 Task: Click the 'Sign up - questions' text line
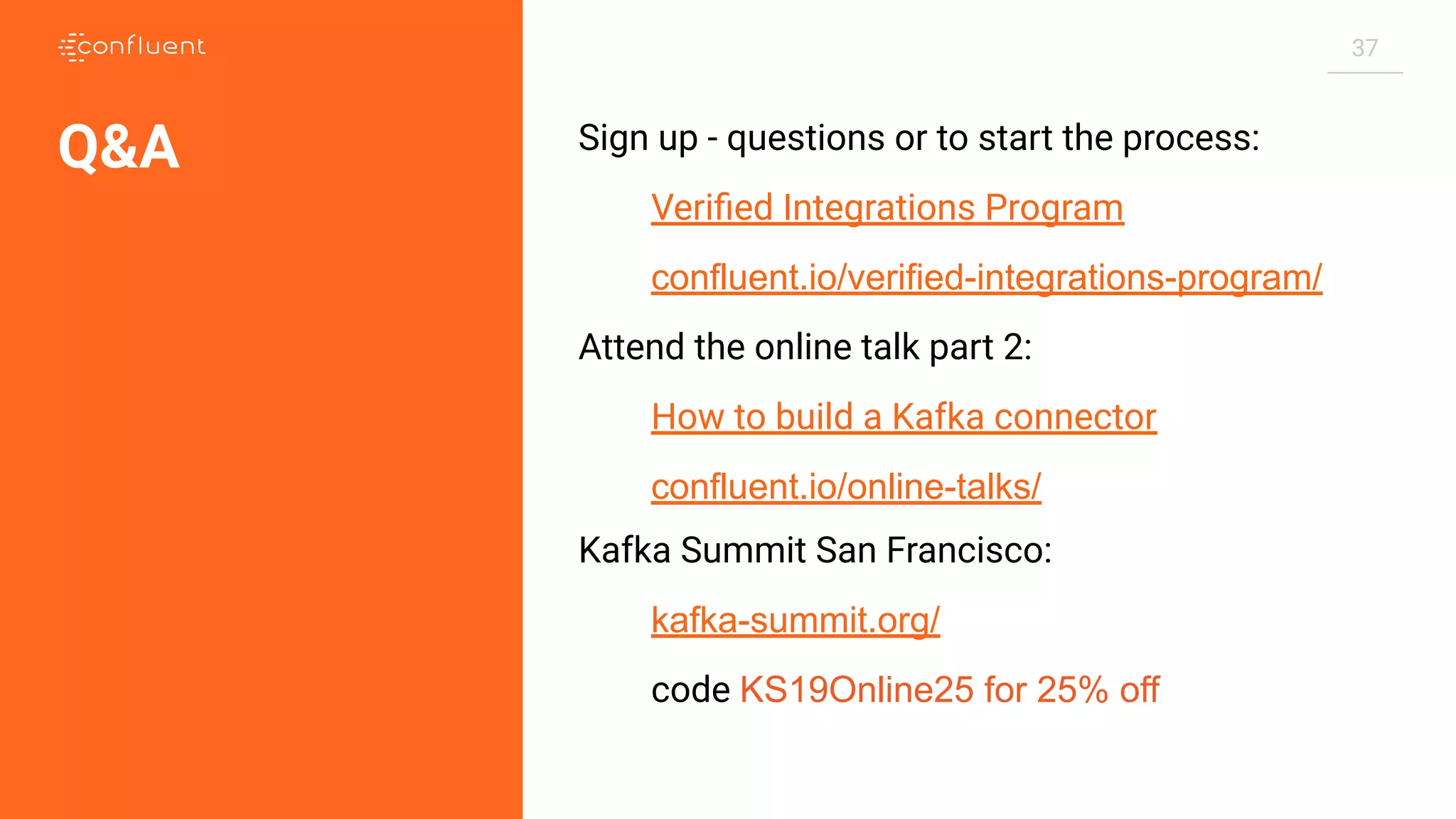pos(919,138)
